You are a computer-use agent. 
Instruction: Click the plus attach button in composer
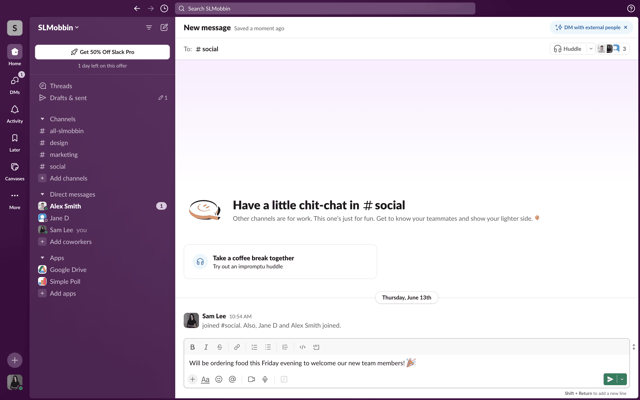pyautogui.click(x=192, y=379)
